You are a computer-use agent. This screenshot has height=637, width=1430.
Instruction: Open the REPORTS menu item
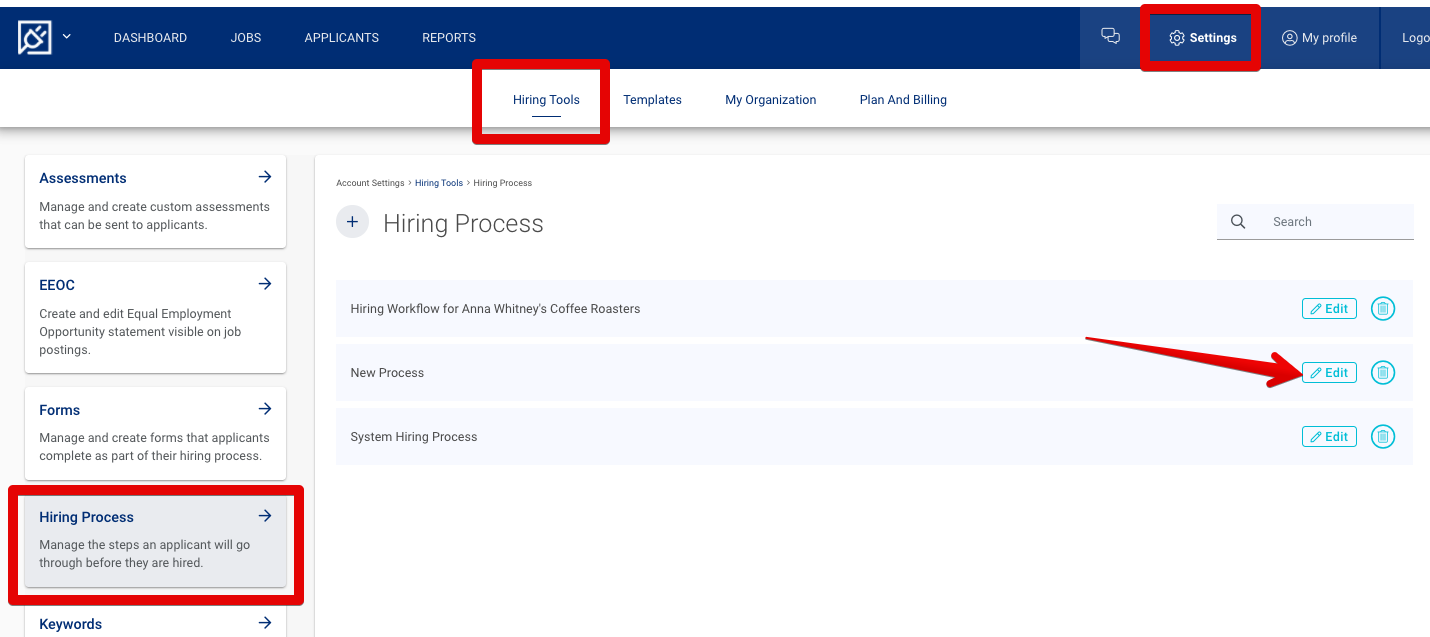point(448,37)
